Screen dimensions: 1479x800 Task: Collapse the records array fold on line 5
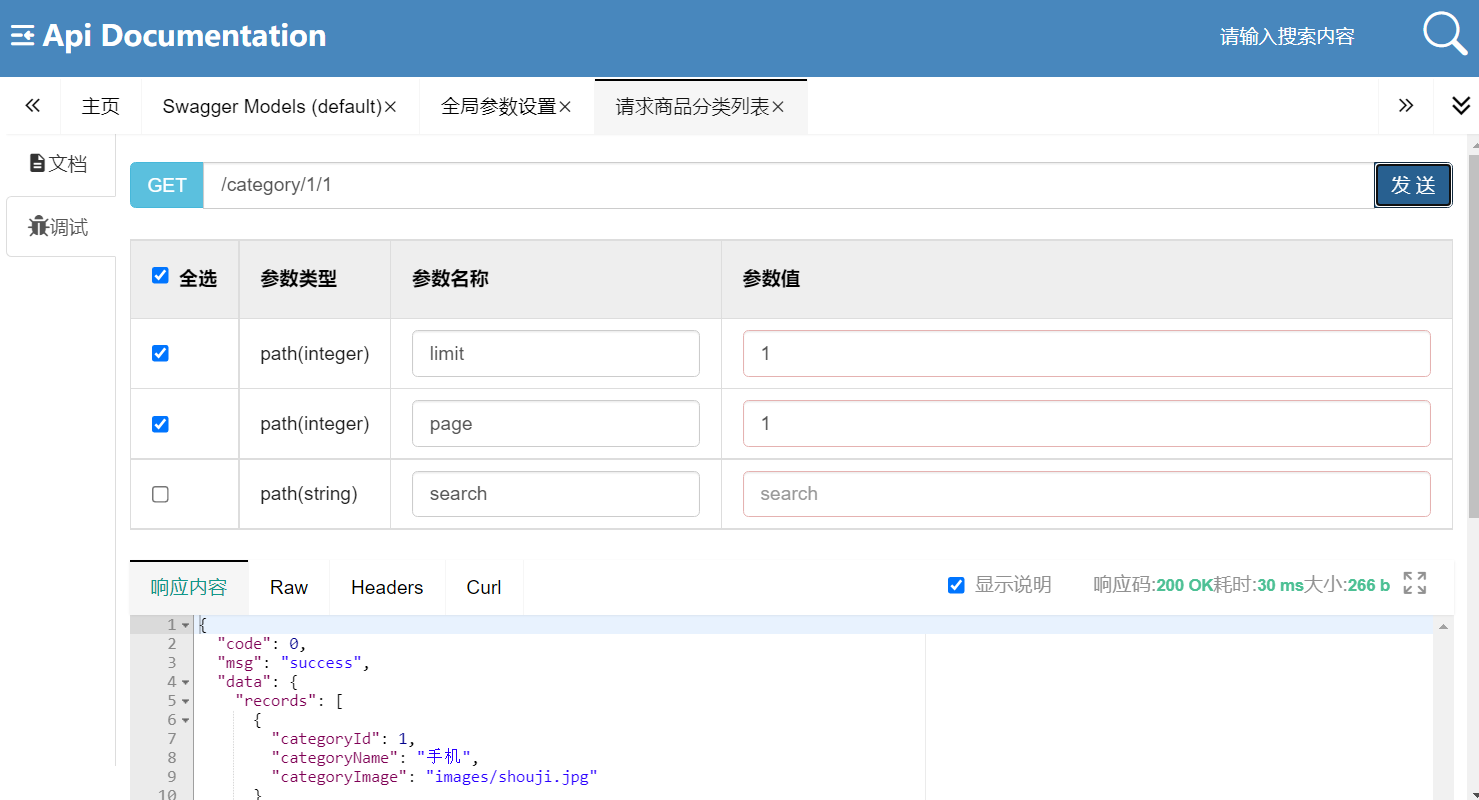pos(185,701)
